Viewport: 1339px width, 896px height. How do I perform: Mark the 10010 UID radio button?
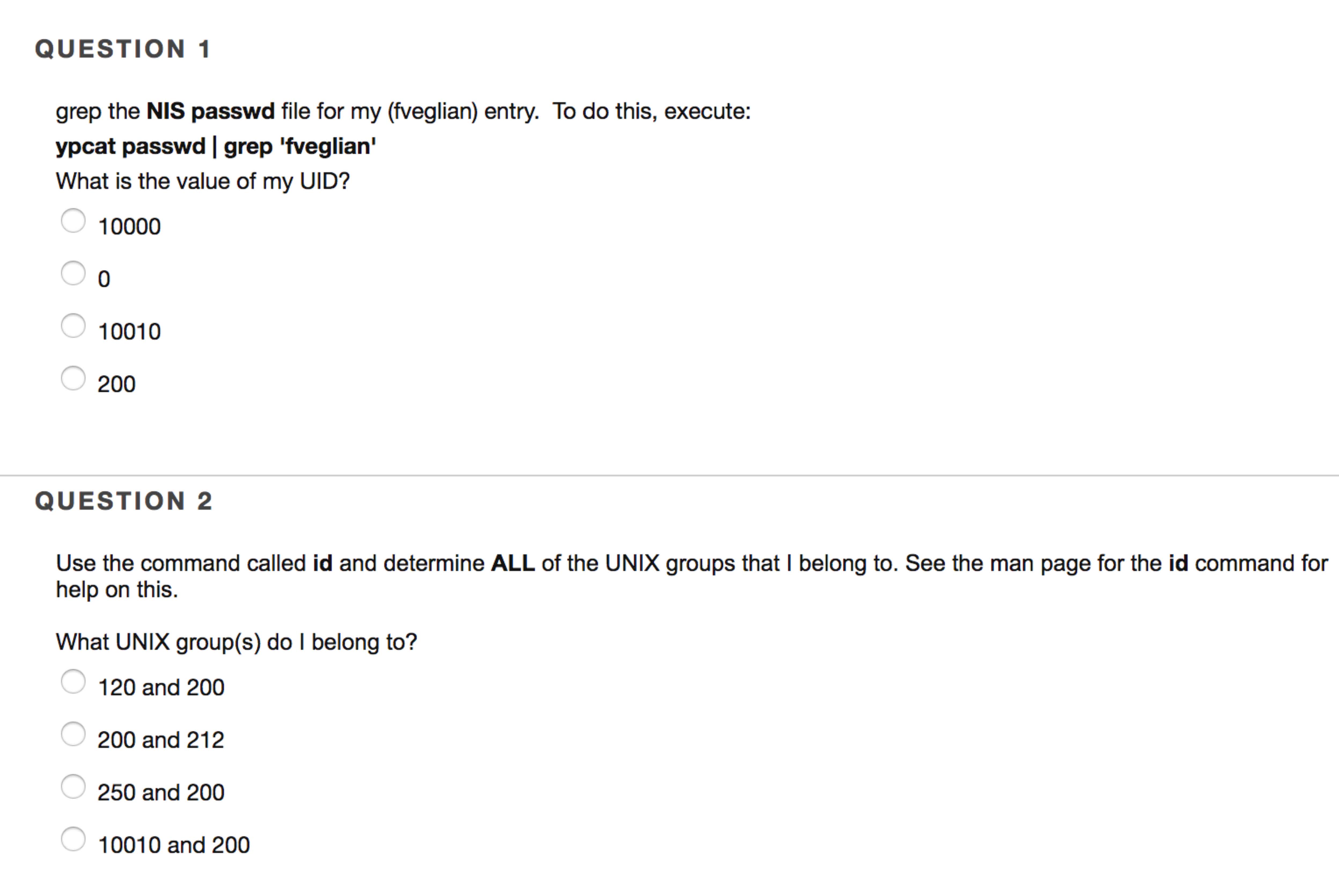click(x=73, y=326)
